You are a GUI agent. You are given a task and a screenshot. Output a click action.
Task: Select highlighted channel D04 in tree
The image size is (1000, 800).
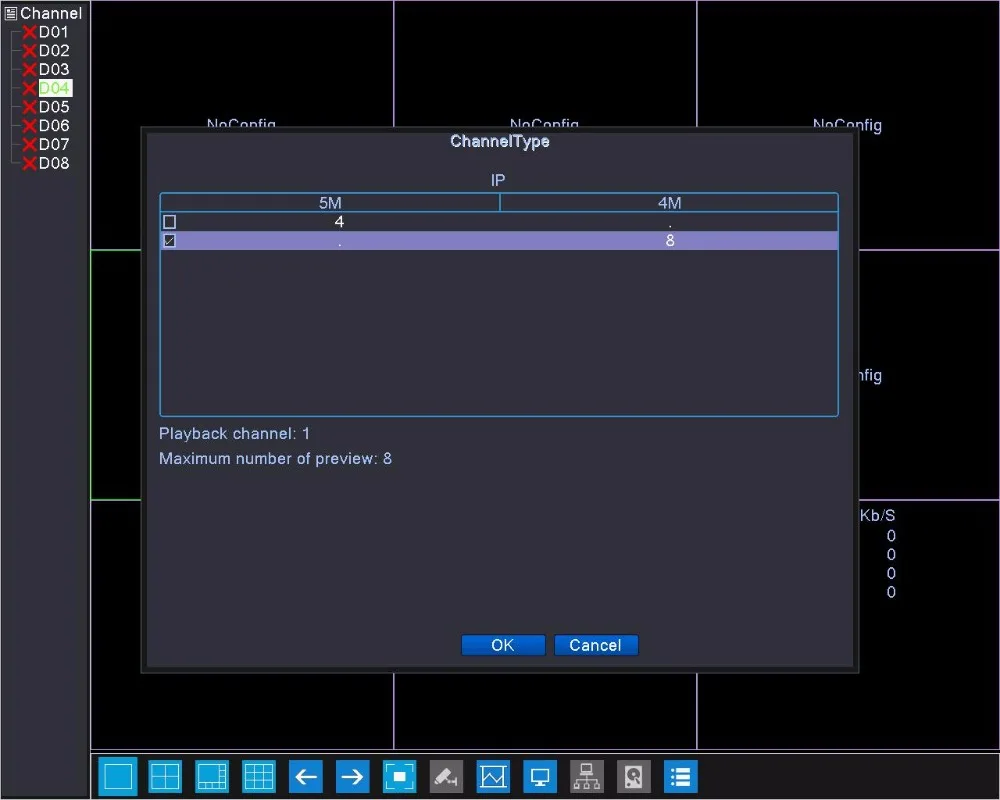pos(55,88)
